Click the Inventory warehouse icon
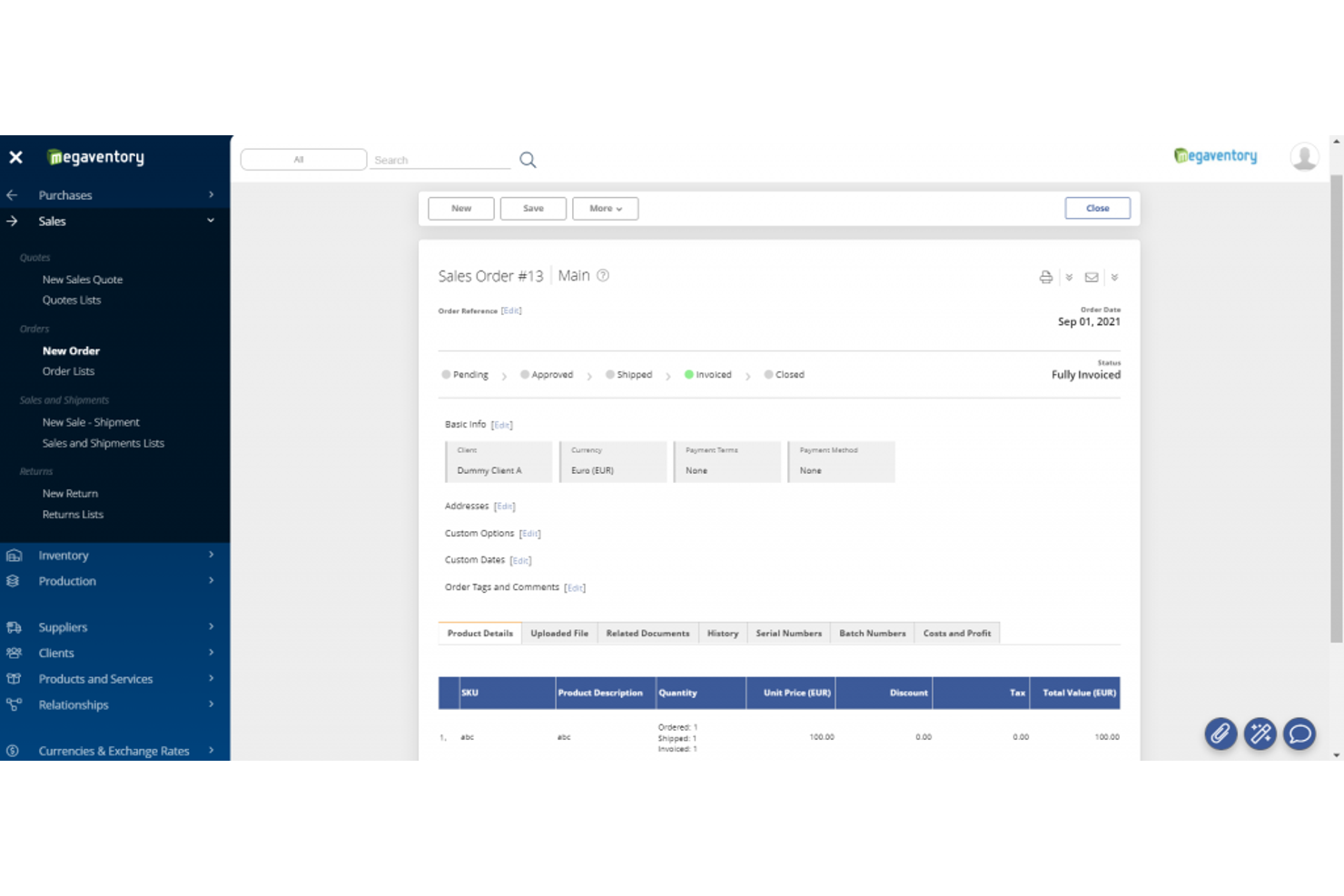 click(14, 556)
